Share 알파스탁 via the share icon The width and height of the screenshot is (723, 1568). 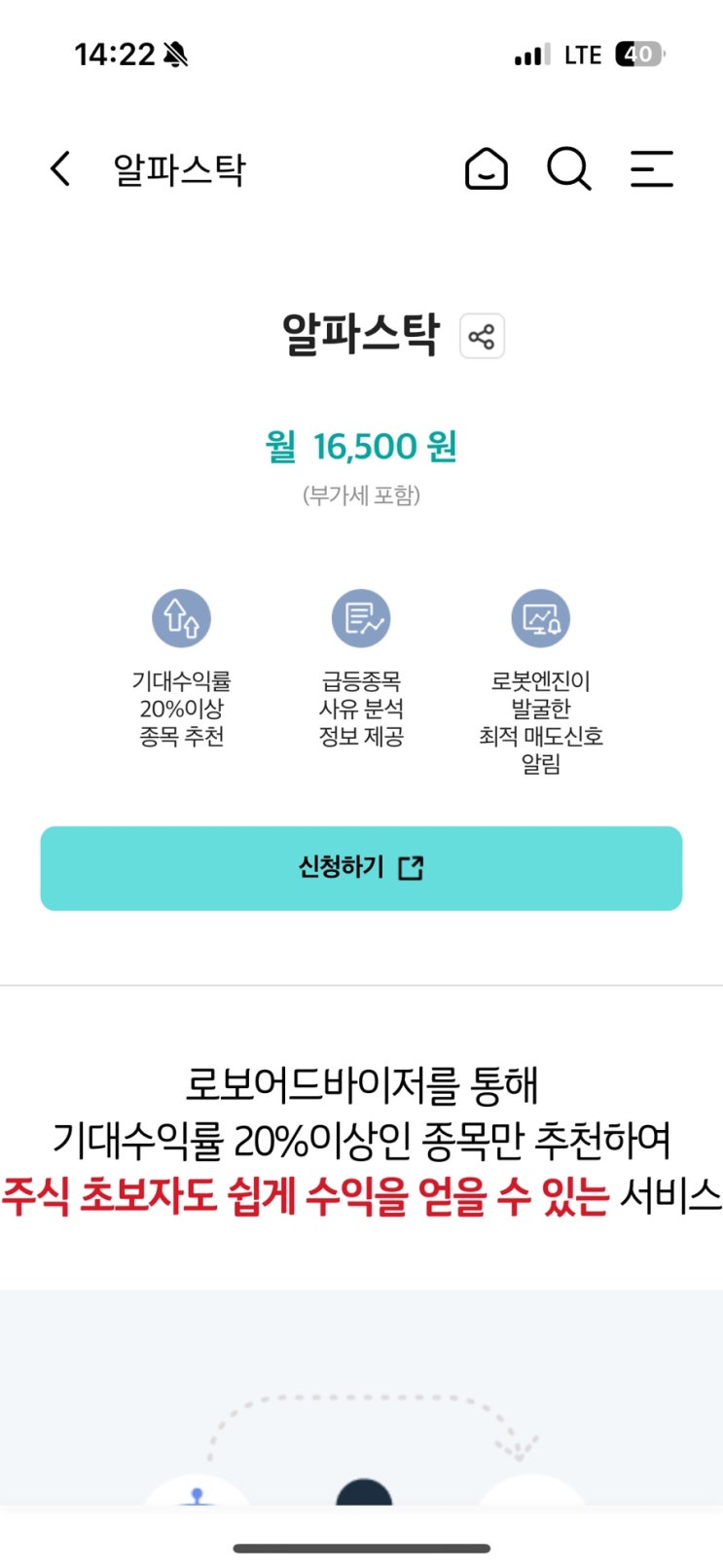(x=482, y=337)
